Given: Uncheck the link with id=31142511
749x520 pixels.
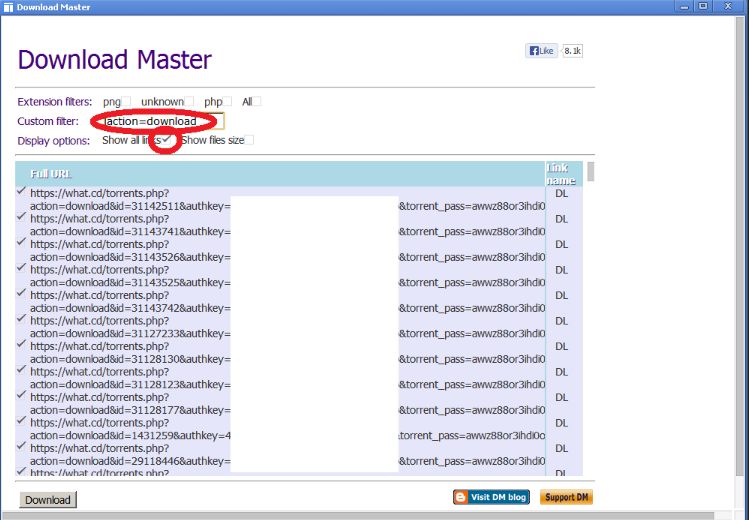Looking at the screenshot, I should click(21, 191).
